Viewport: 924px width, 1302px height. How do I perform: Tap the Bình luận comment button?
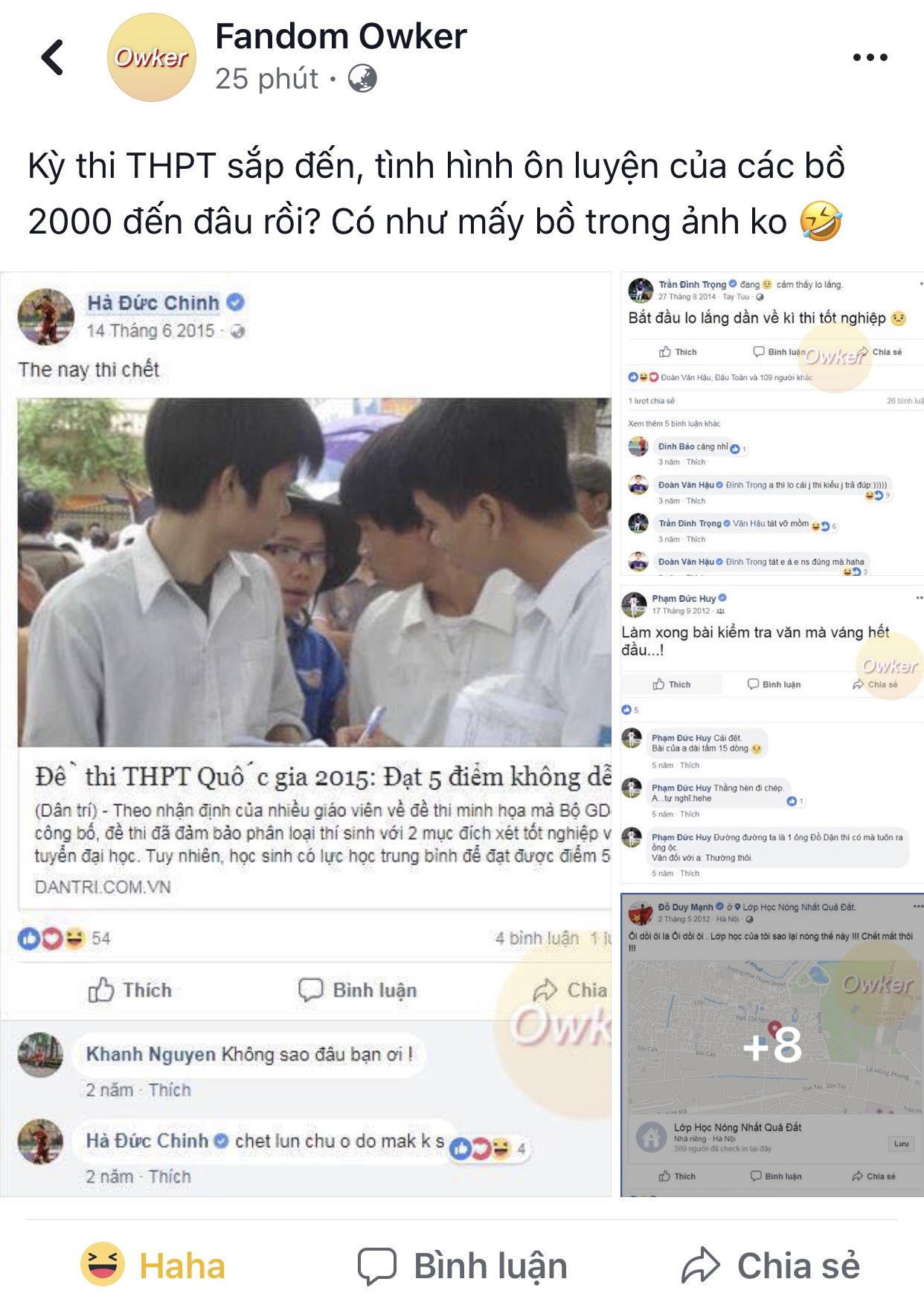click(463, 1266)
